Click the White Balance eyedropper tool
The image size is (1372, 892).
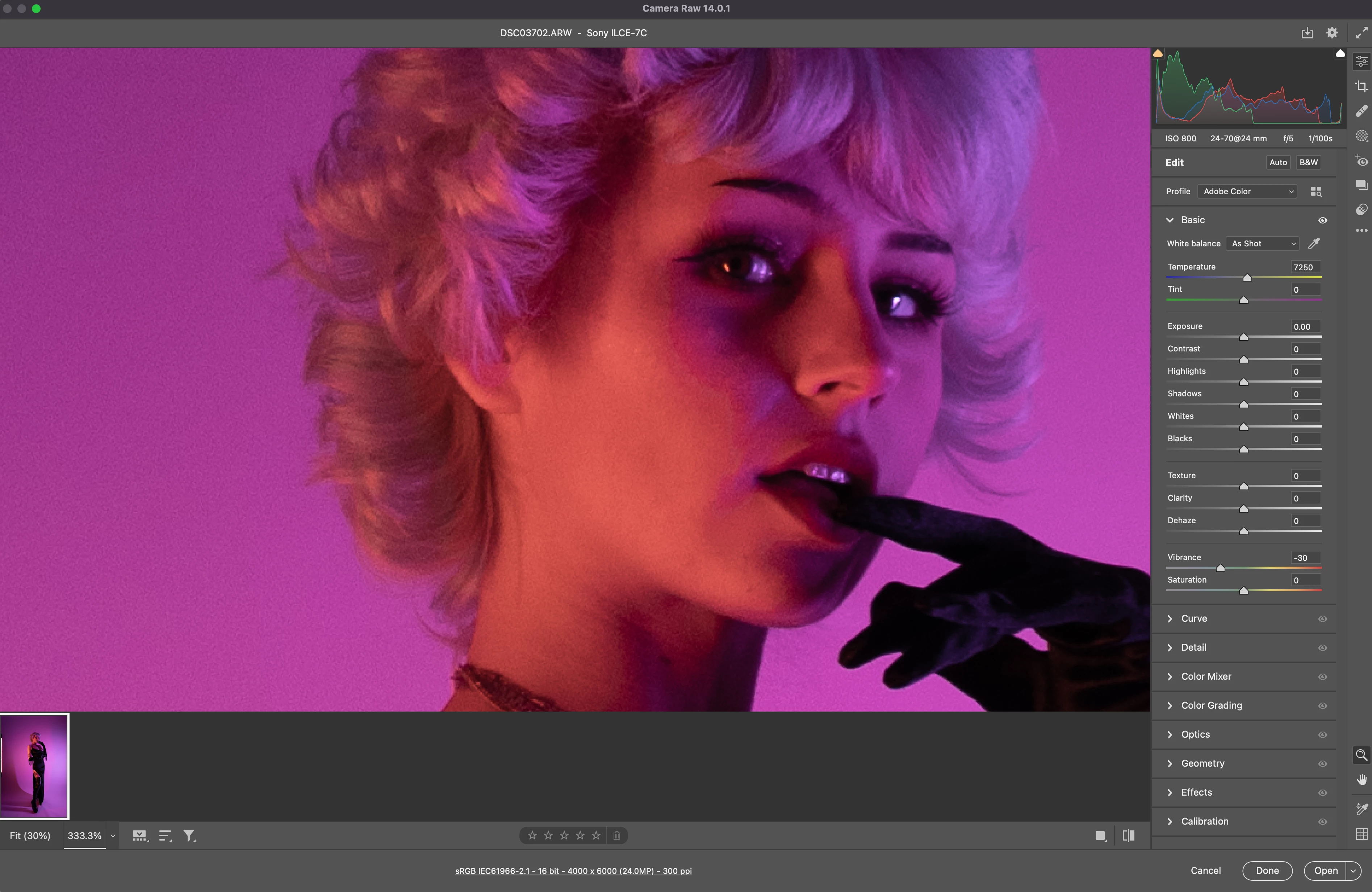coord(1314,244)
